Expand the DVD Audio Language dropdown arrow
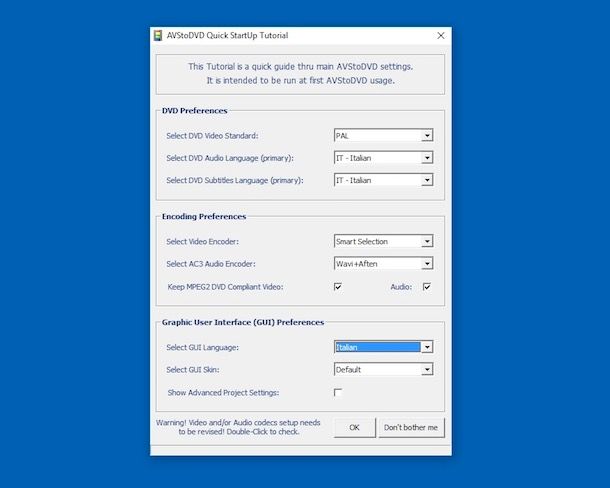This screenshot has width=610, height=488. click(427, 158)
